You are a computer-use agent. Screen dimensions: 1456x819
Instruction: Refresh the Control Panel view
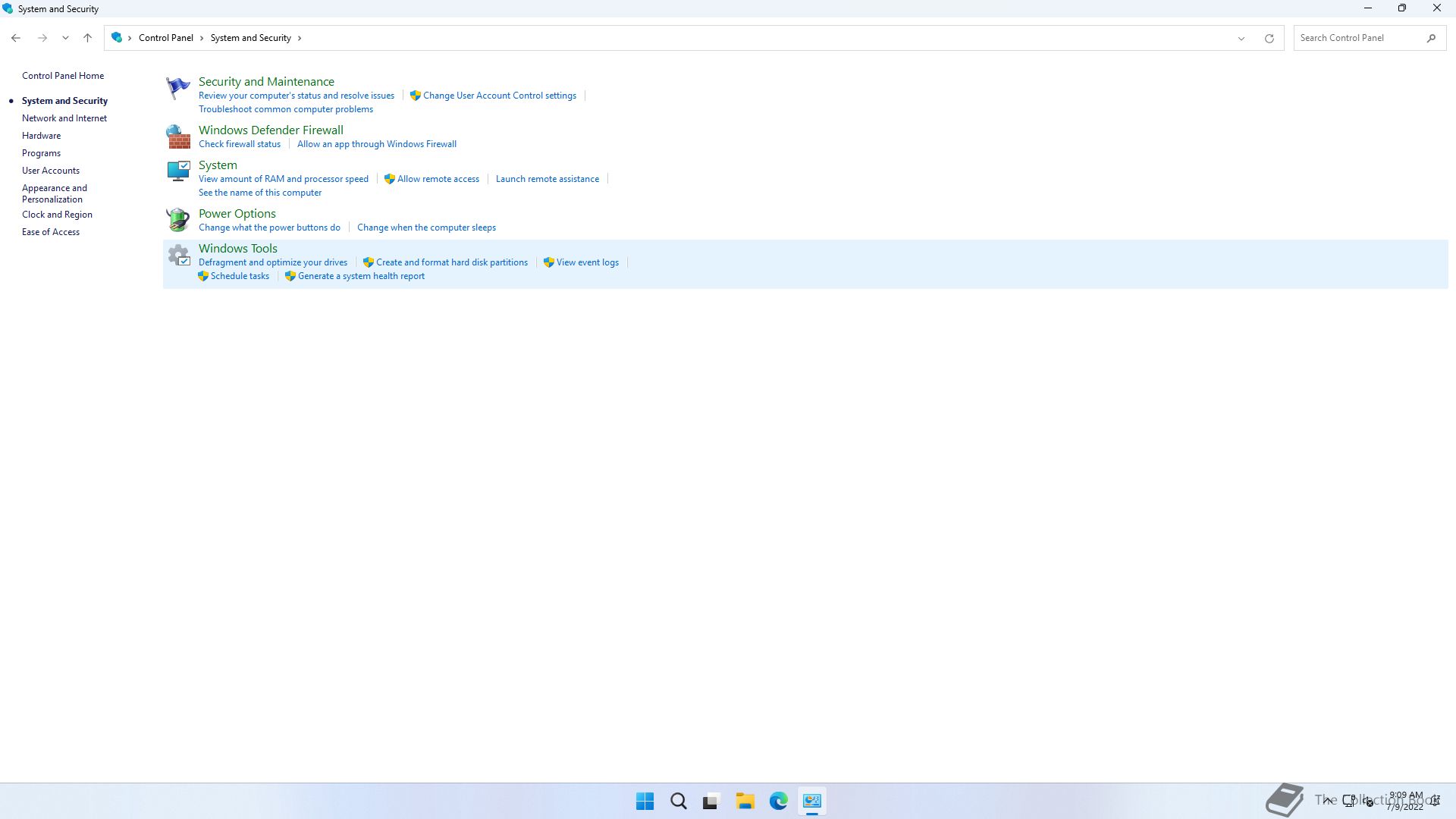pyautogui.click(x=1269, y=38)
